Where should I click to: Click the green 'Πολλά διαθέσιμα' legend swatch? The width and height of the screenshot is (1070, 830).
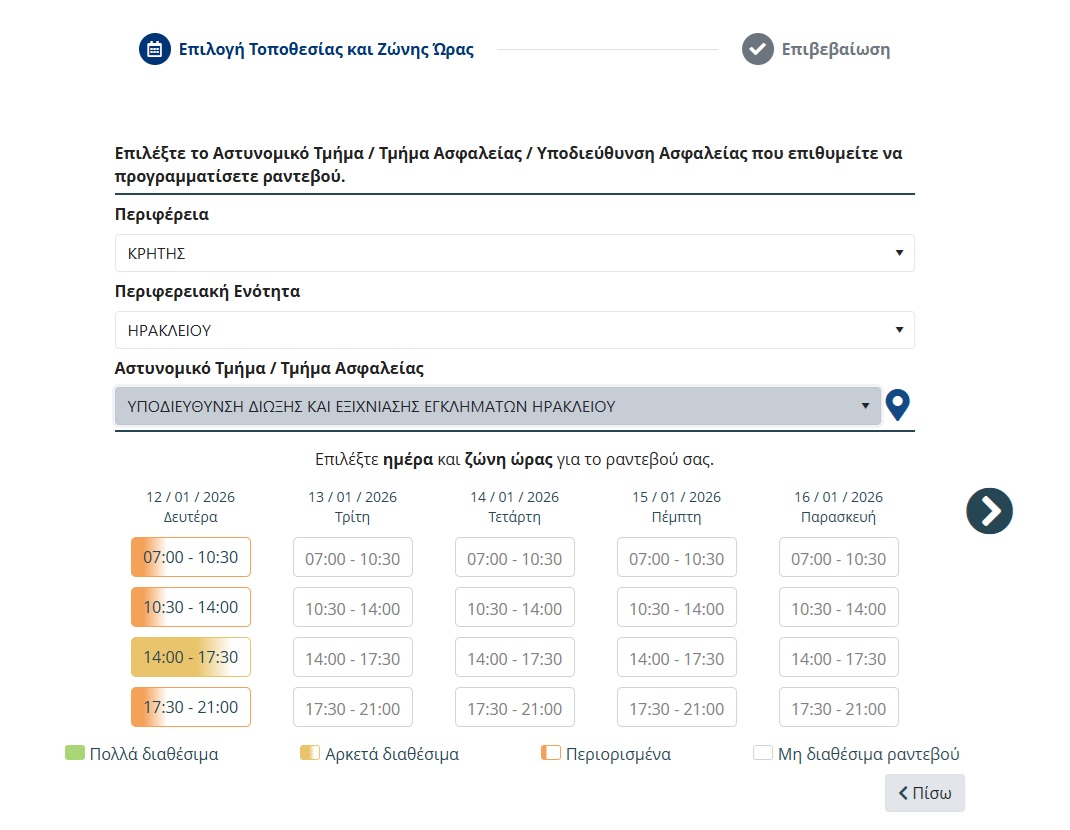pyautogui.click(x=74, y=753)
